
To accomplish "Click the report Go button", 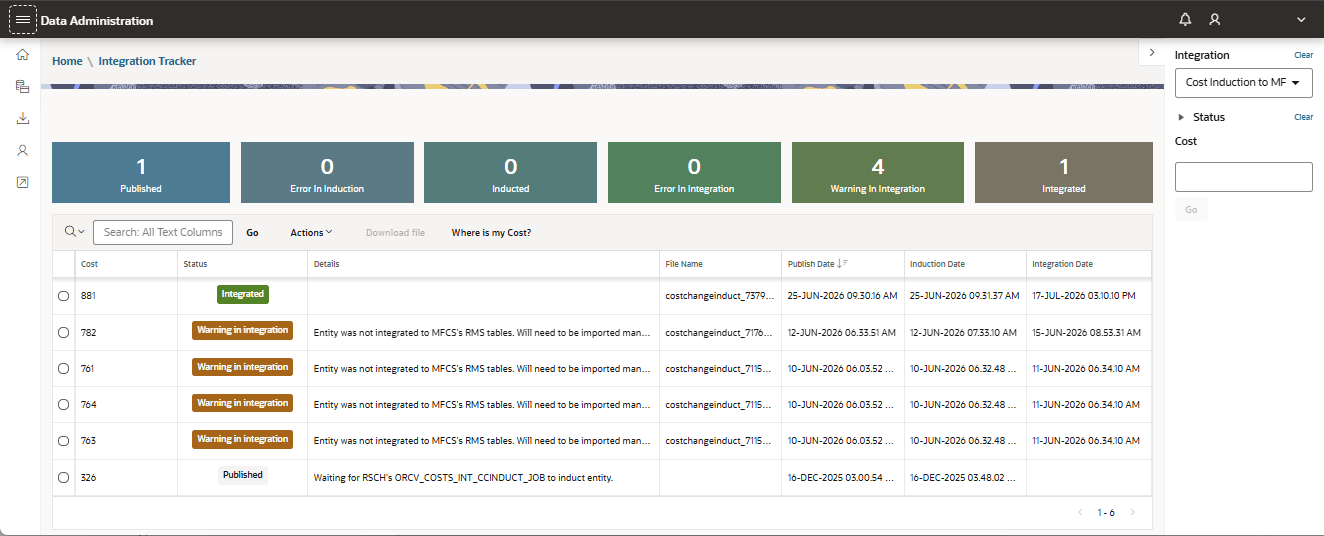I will pos(252,233).
